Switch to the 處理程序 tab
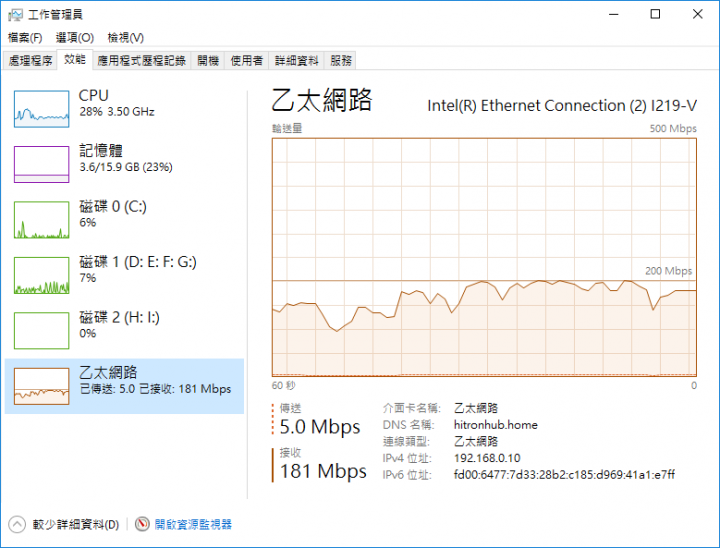720x548 pixels. (30, 61)
